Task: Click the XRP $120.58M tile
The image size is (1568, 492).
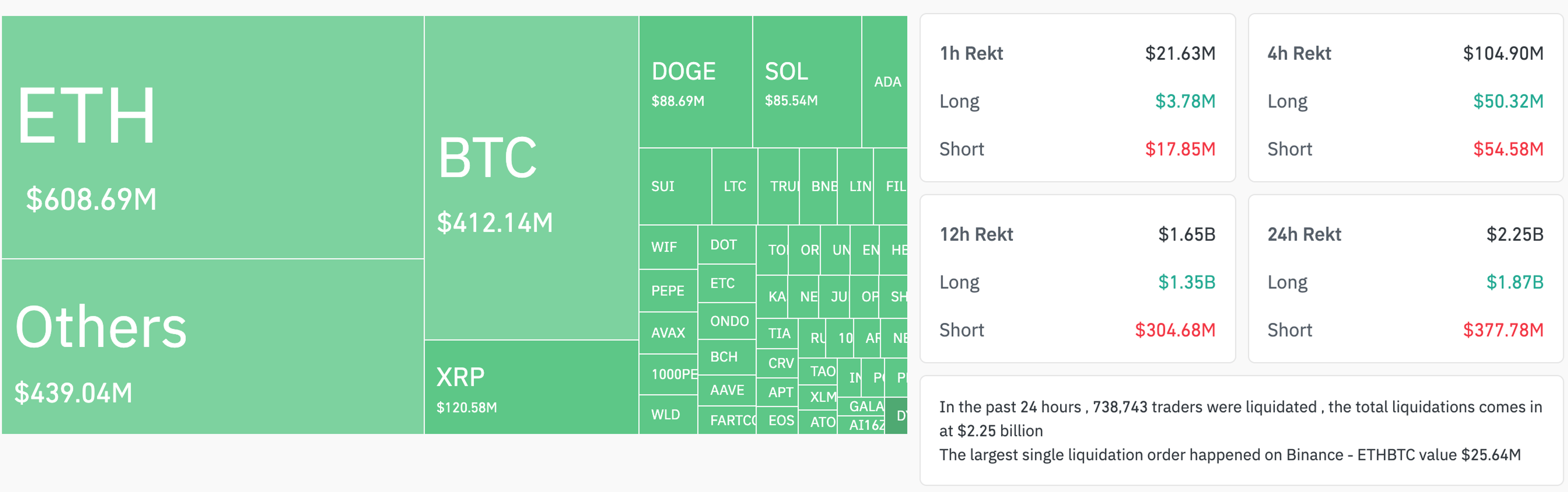Action: tap(531, 387)
